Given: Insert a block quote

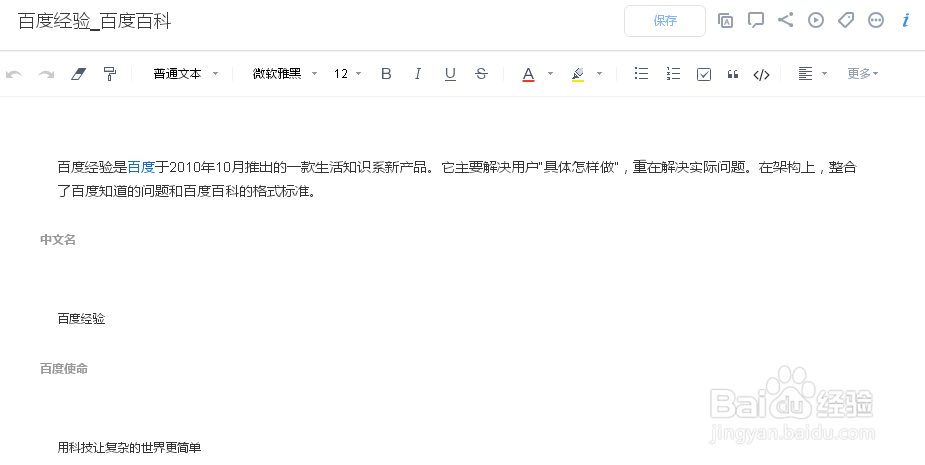Looking at the screenshot, I should 733,74.
